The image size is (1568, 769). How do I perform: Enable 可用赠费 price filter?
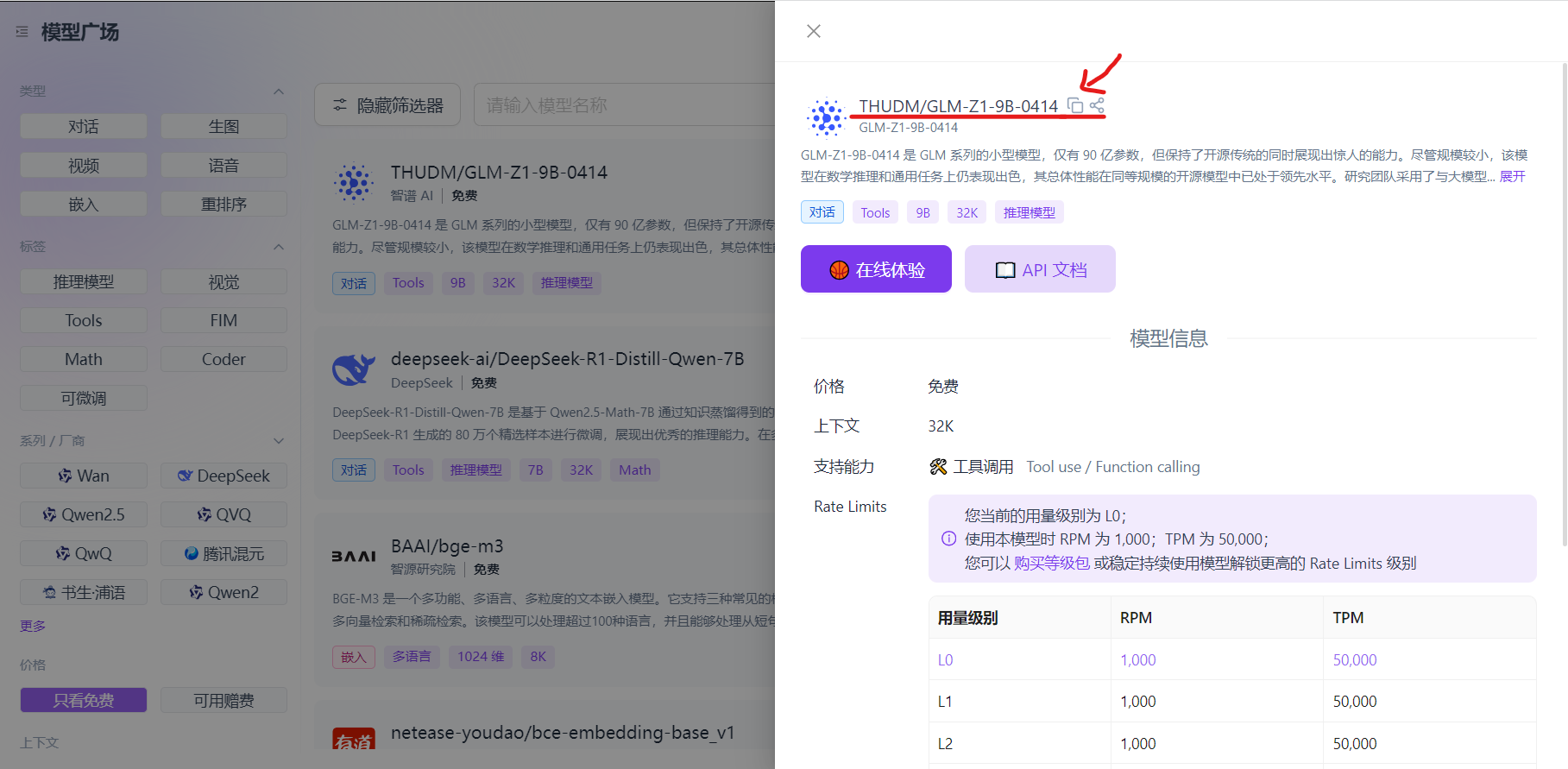click(x=224, y=700)
